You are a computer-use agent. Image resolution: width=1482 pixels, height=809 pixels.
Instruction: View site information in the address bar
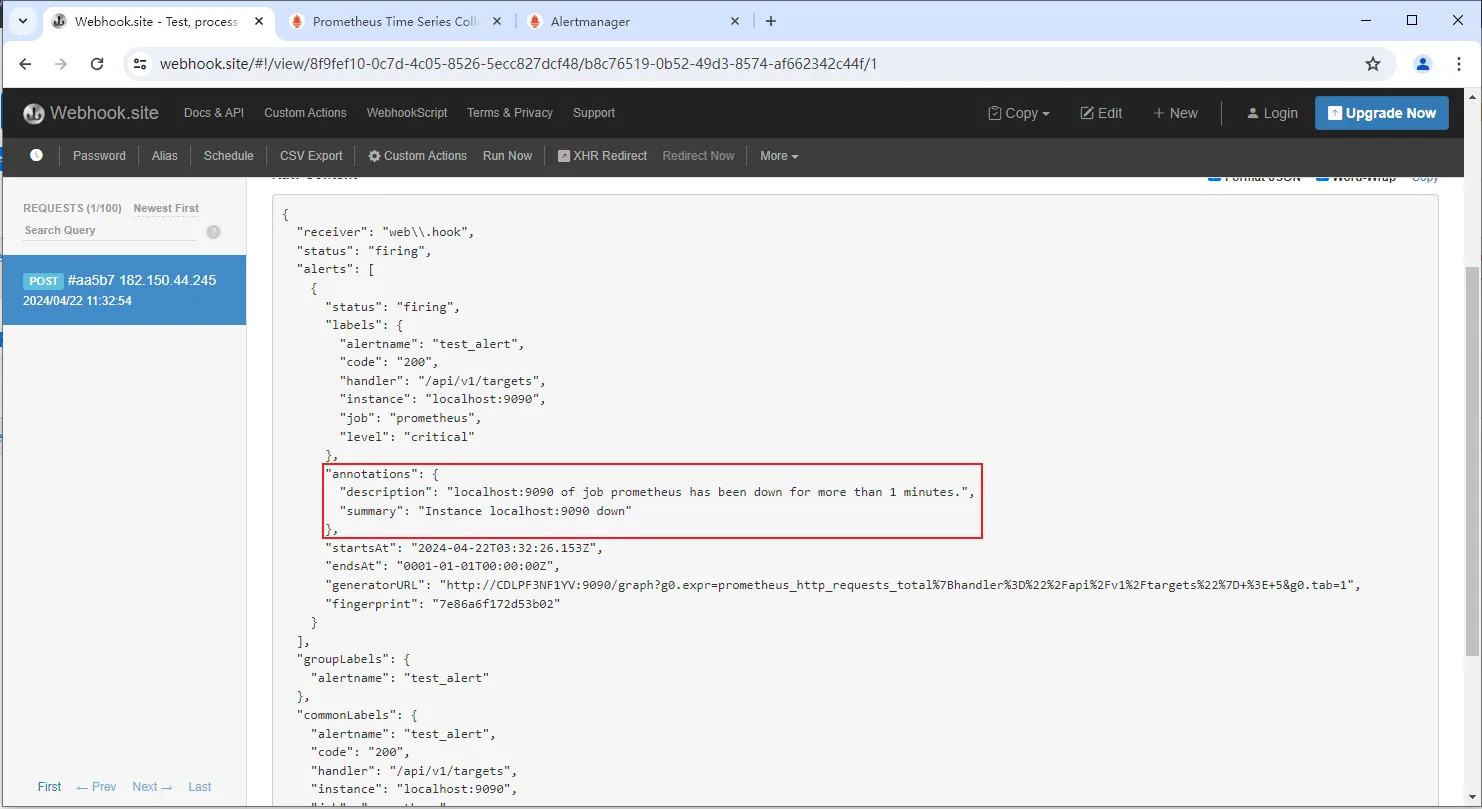(141, 64)
